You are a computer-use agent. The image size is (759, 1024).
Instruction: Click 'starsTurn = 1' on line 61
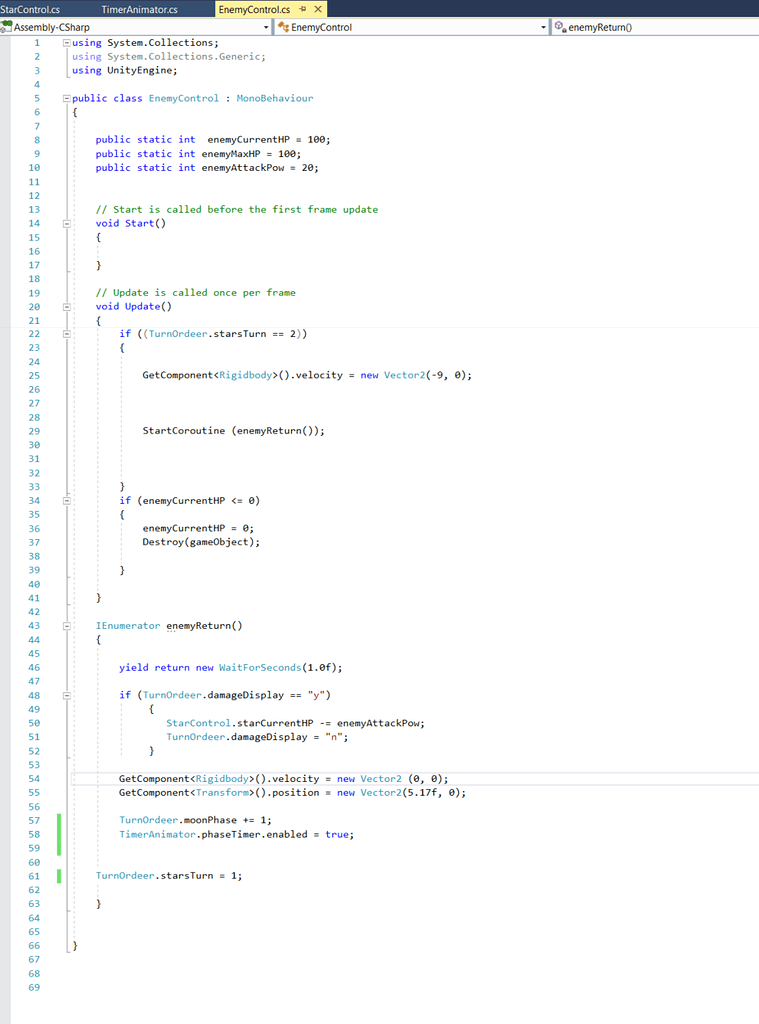coord(201,876)
